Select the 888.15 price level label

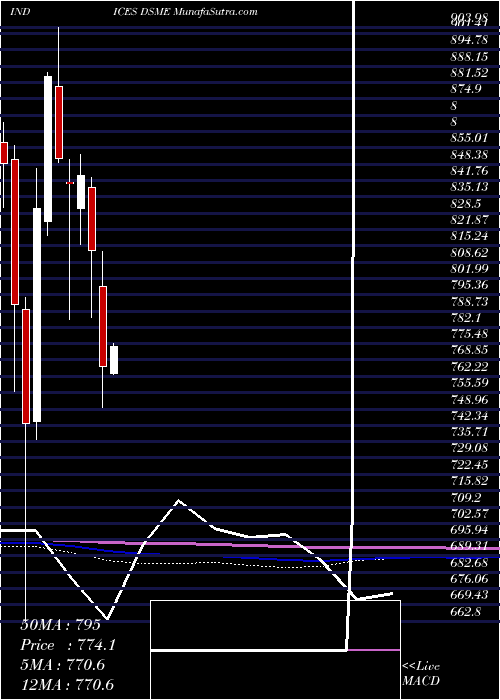point(469,57)
